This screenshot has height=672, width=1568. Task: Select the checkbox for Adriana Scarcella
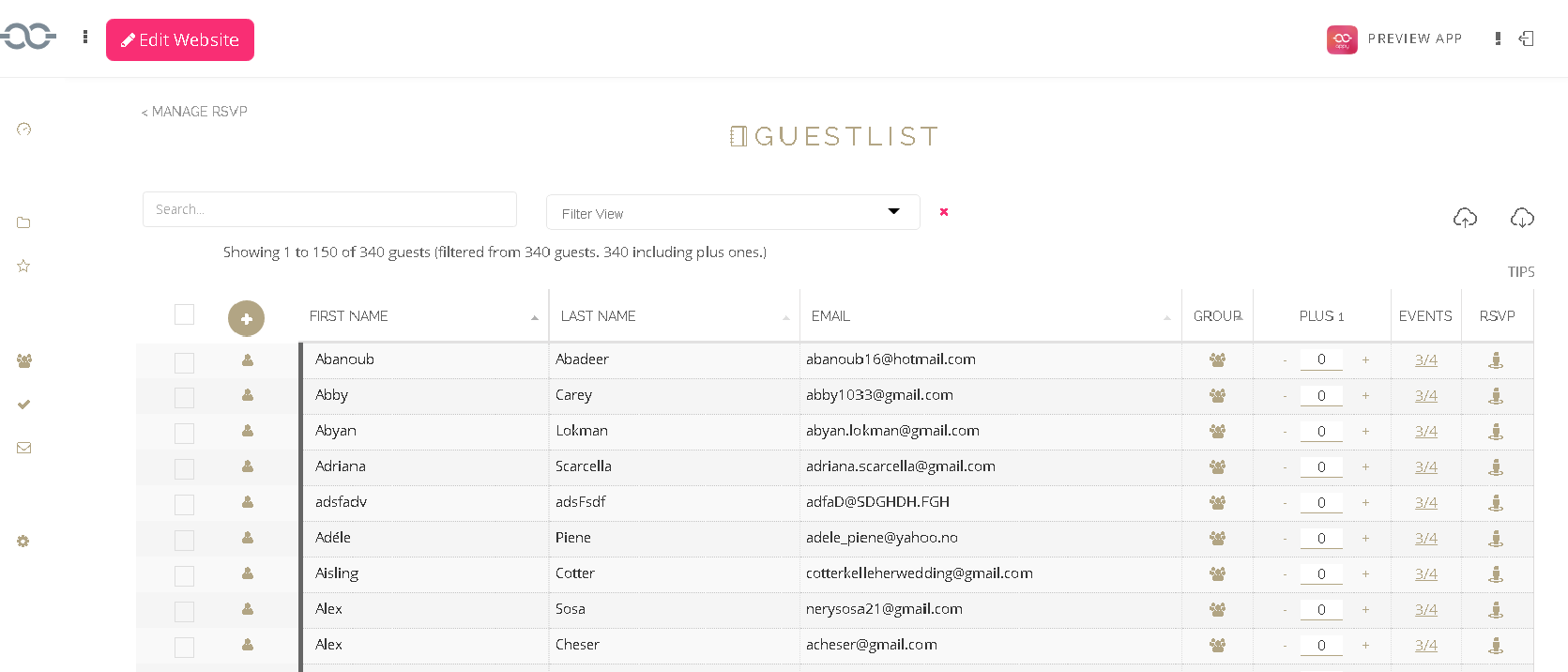pos(184,469)
